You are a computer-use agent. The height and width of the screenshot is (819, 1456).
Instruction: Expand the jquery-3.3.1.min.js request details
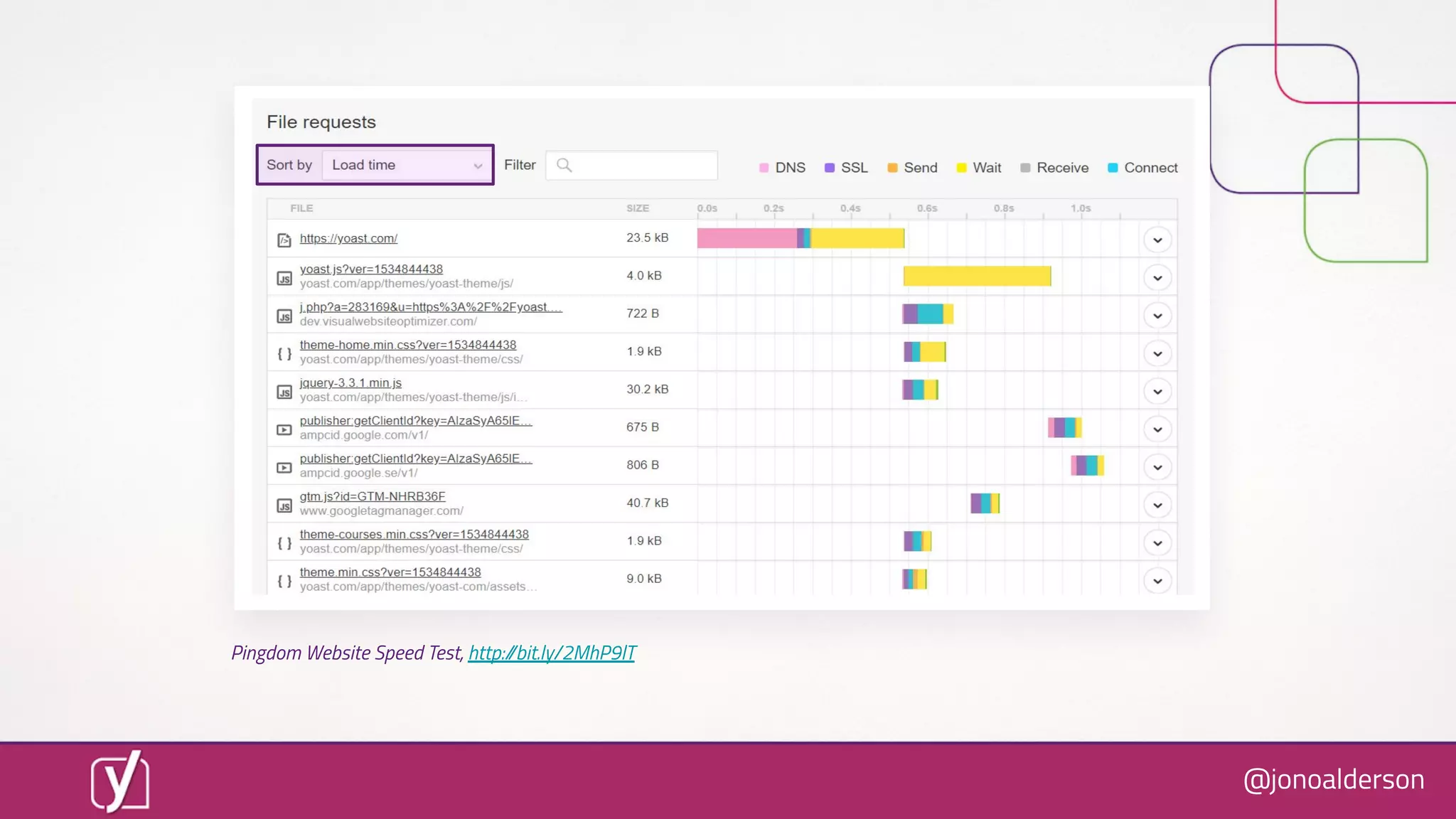coord(1157,392)
